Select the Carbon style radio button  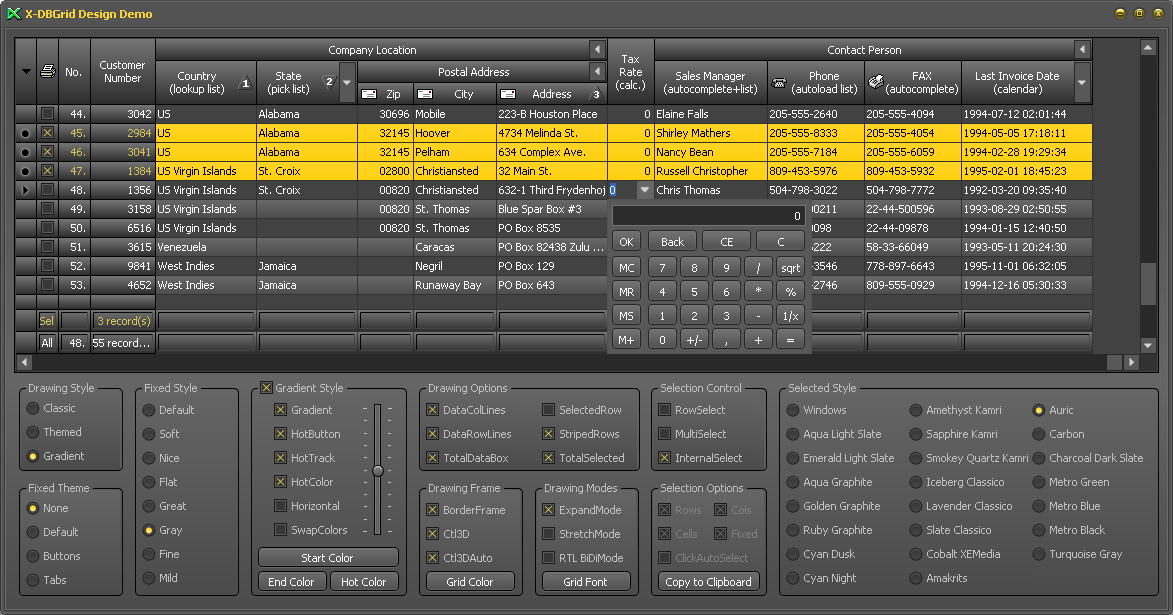[1039, 434]
